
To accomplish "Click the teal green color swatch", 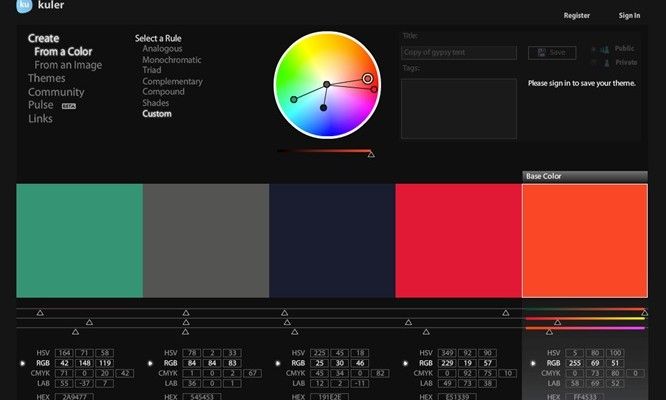I will tap(79, 240).
